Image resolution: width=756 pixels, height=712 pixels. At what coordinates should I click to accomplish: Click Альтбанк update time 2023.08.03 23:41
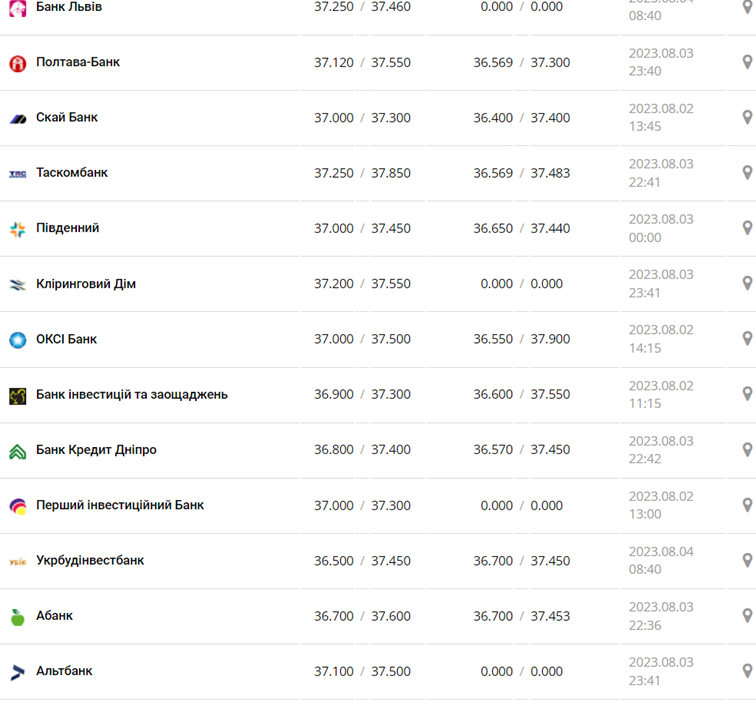coord(661,671)
